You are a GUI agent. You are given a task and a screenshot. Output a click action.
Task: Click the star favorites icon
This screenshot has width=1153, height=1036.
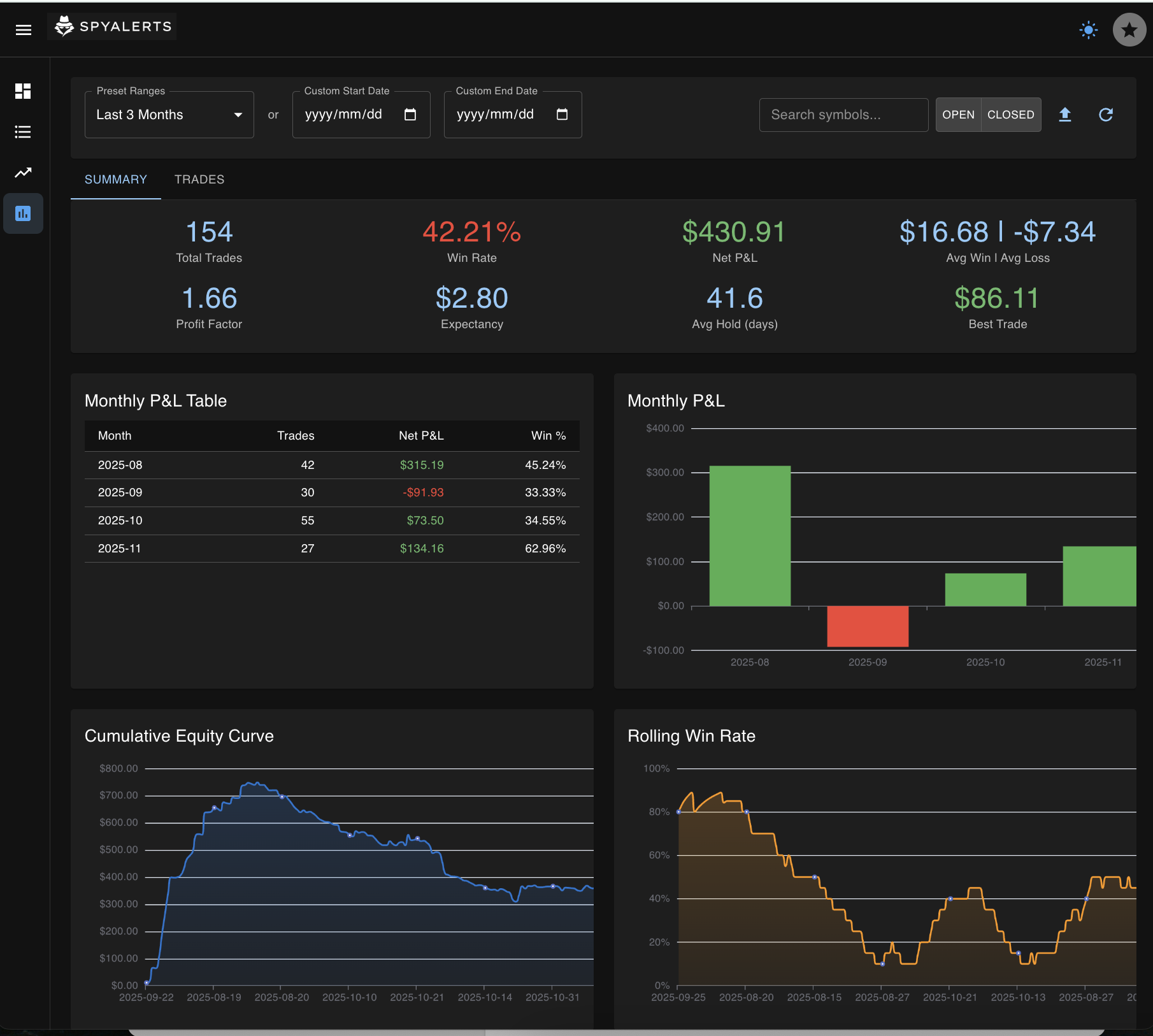(x=1129, y=29)
